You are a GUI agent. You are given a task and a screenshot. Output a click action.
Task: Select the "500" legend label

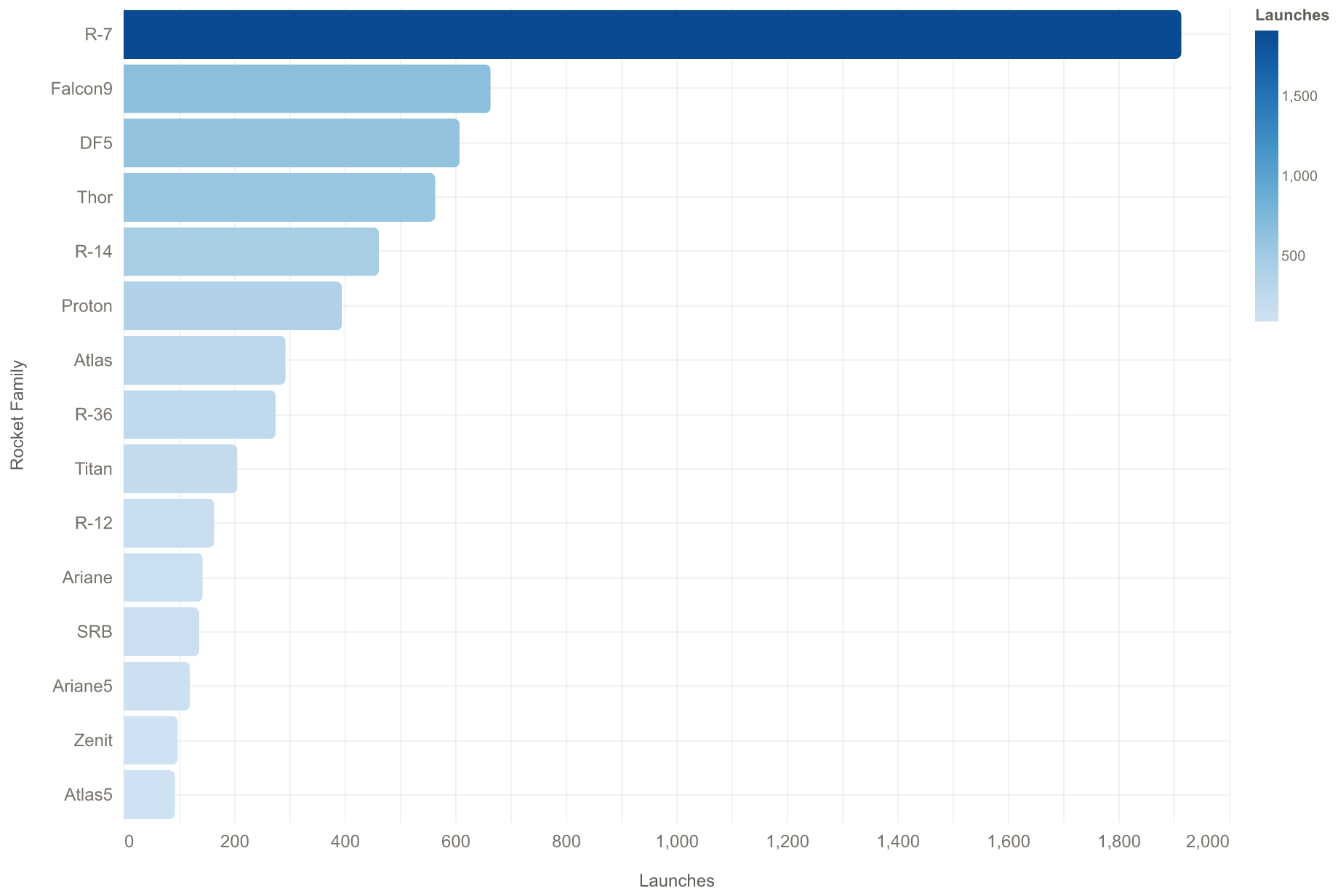[x=1294, y=256]
